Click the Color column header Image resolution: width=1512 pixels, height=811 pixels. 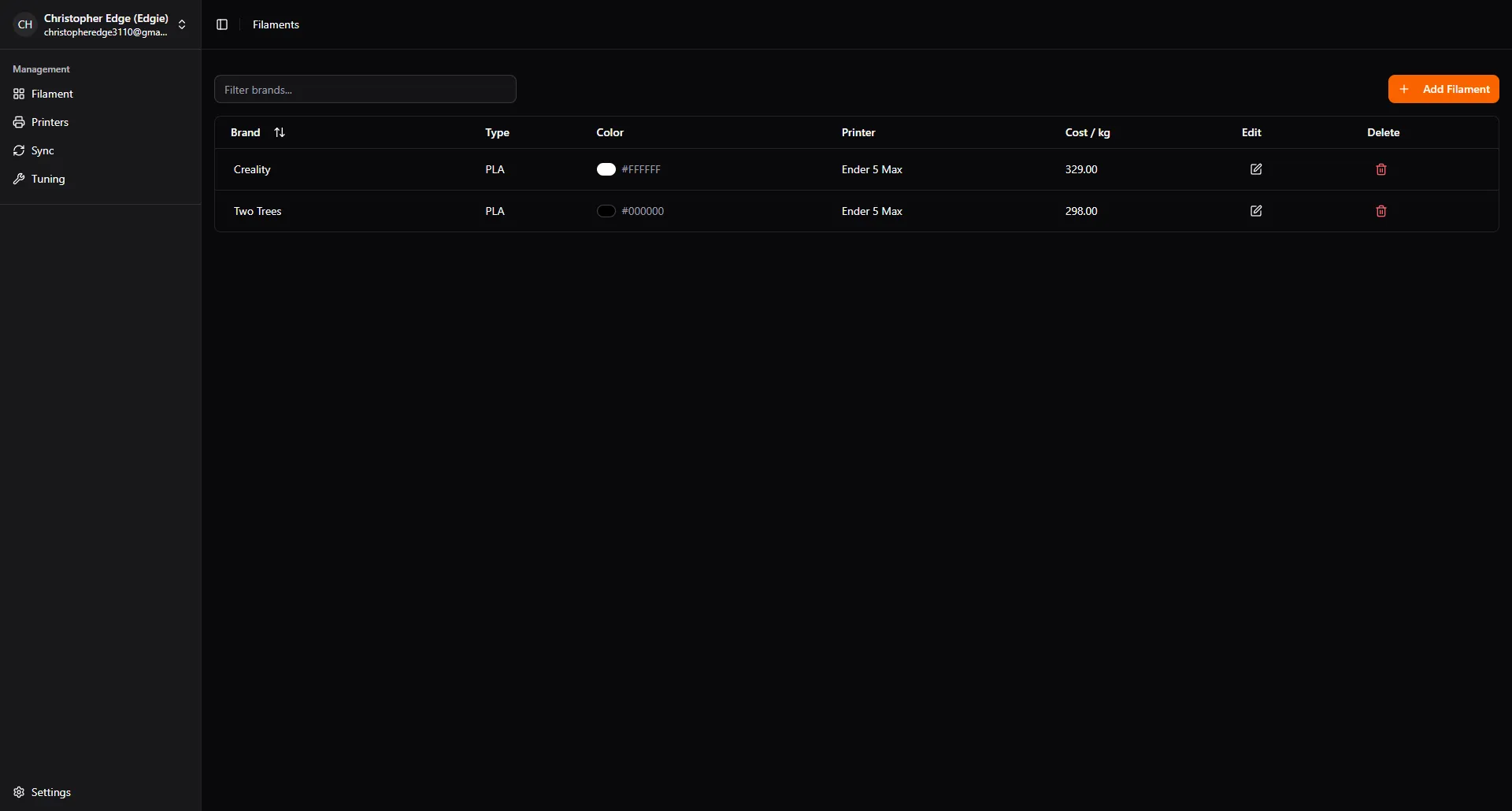[610, 132]
